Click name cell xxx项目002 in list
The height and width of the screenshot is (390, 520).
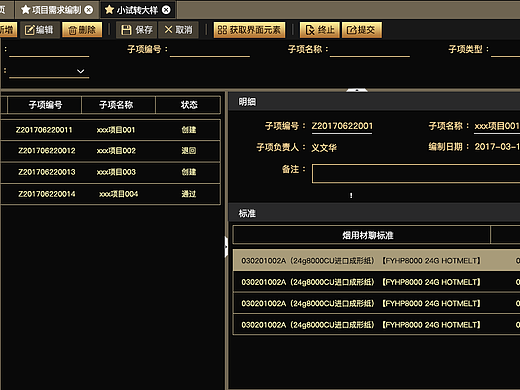pos(116,151)
